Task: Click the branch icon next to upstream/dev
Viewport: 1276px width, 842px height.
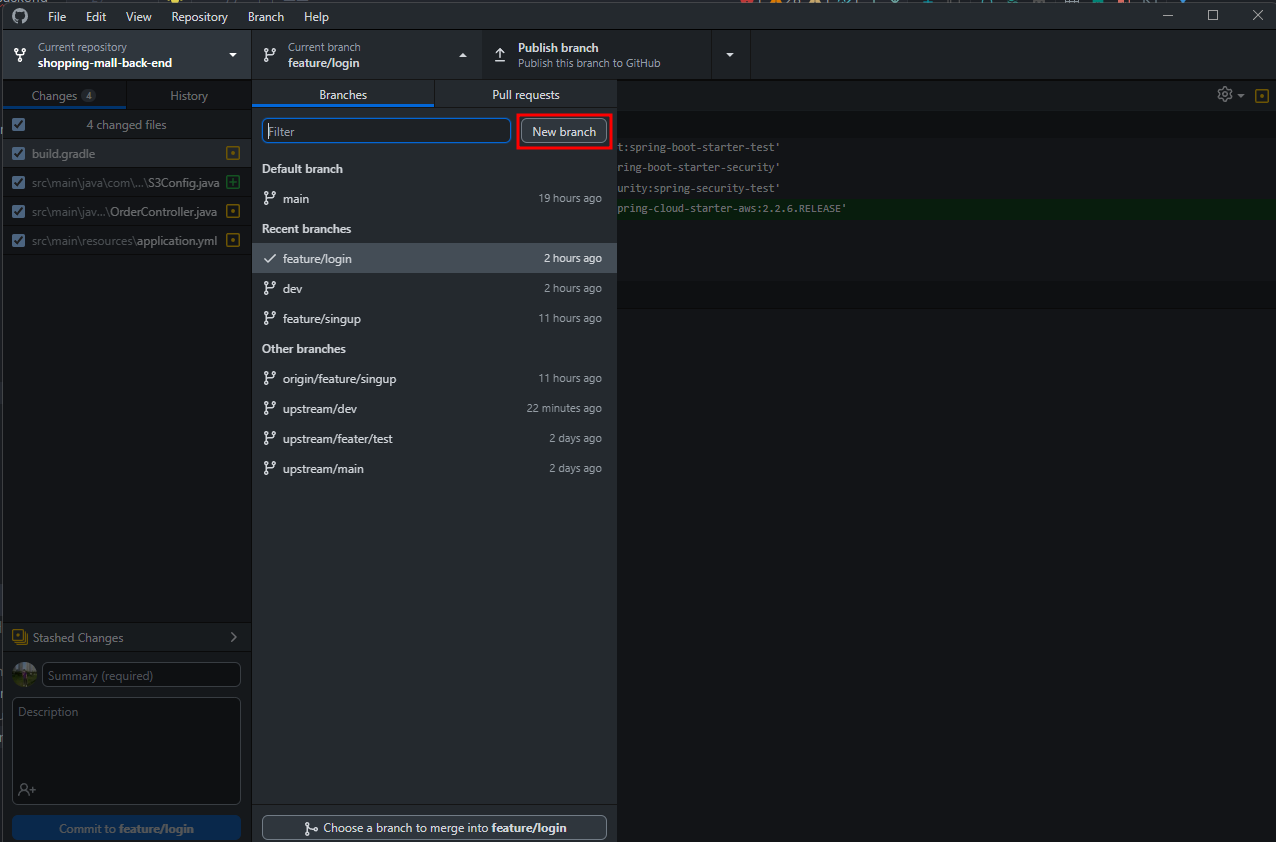Action: click(x=269, y=408)
